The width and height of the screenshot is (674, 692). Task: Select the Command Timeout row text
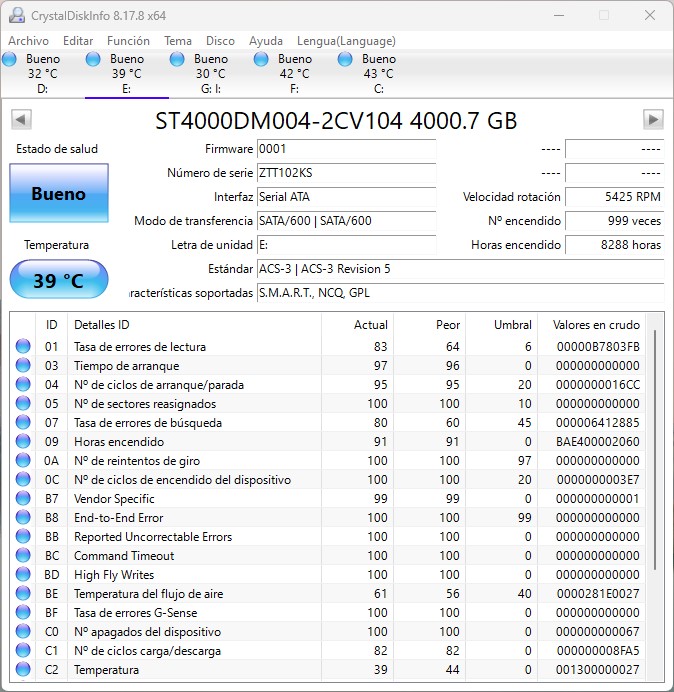coord(124,555)
